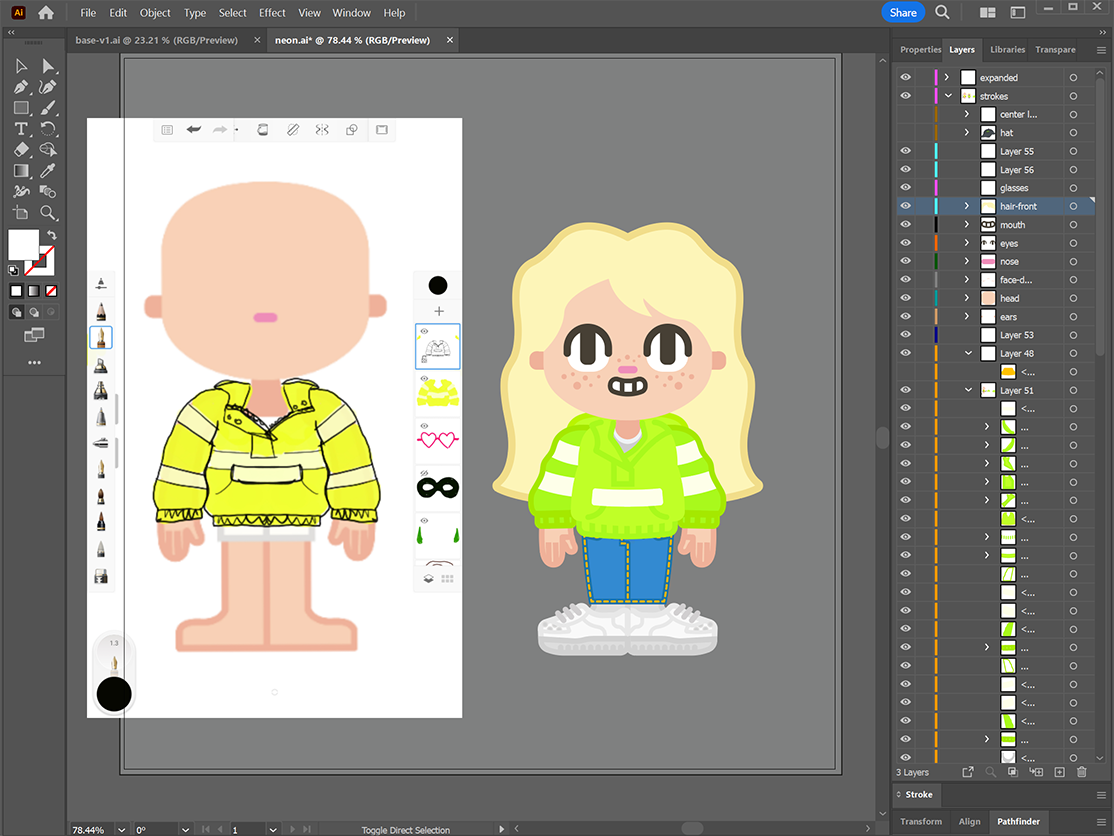Toggle visibility of the glasses layer
The image size is (1114, 836).
905,188
